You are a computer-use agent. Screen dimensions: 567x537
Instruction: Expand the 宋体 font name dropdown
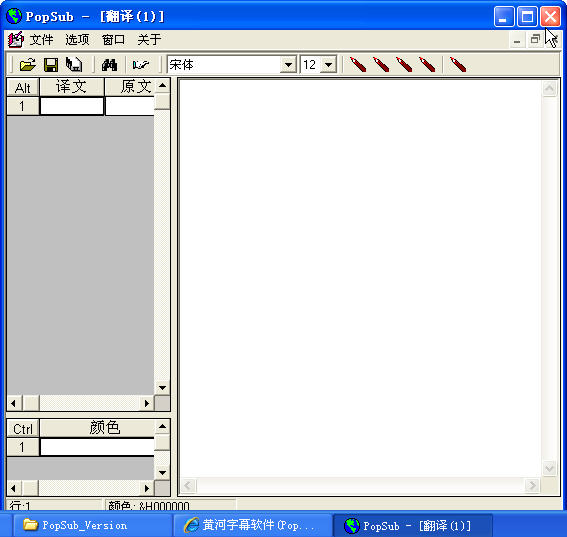(x=288, y=65)
